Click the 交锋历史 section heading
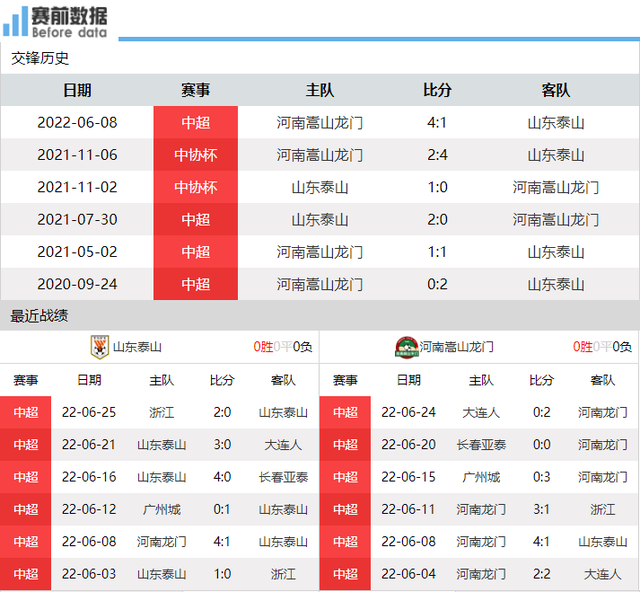The width and height of the screenshot is (640, 592). 40,58
